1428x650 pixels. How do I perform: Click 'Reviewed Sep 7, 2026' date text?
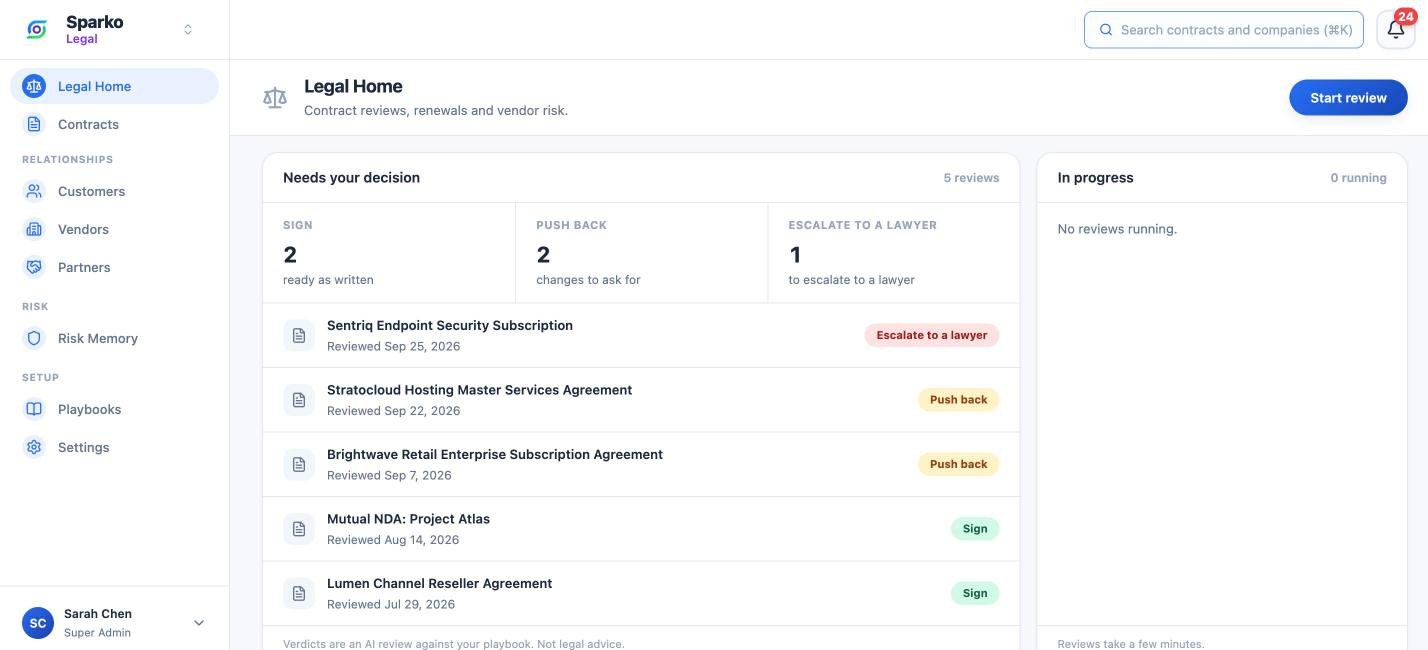[389, 475]
